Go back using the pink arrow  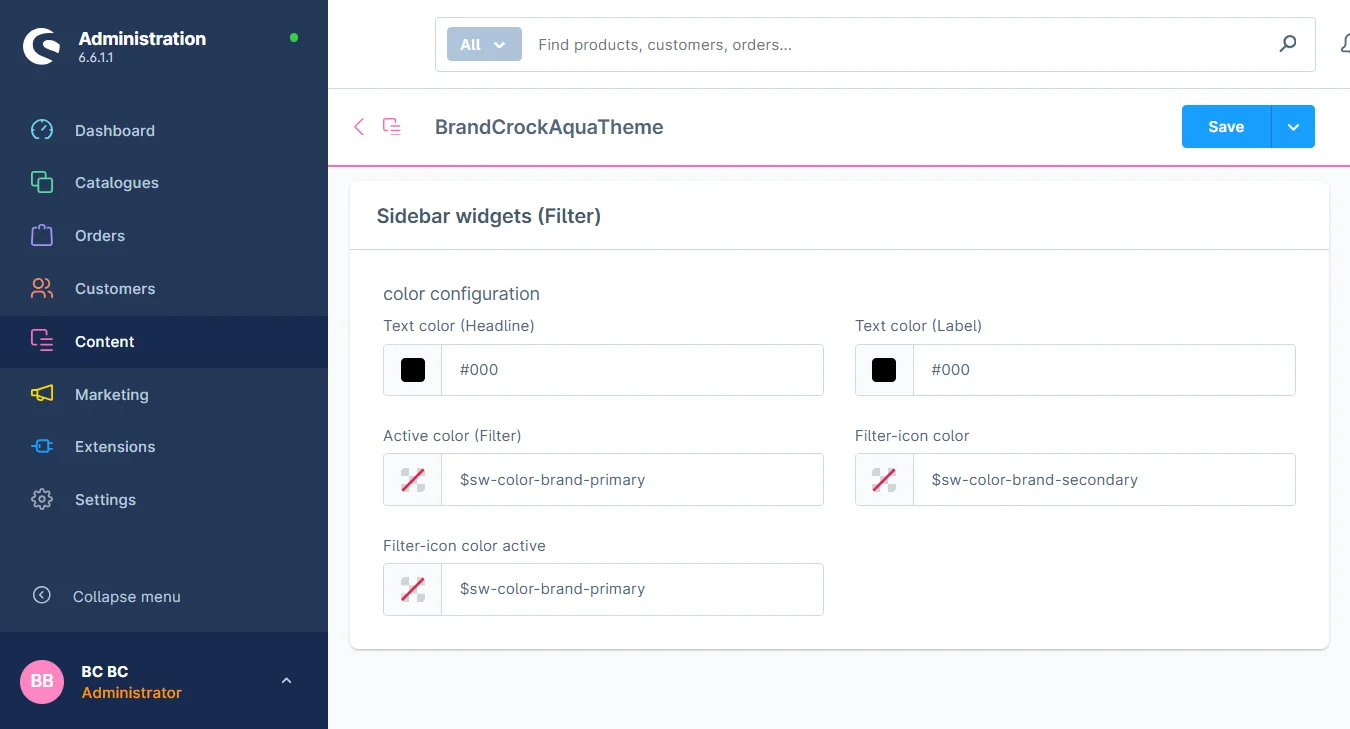tap(359, 127)
